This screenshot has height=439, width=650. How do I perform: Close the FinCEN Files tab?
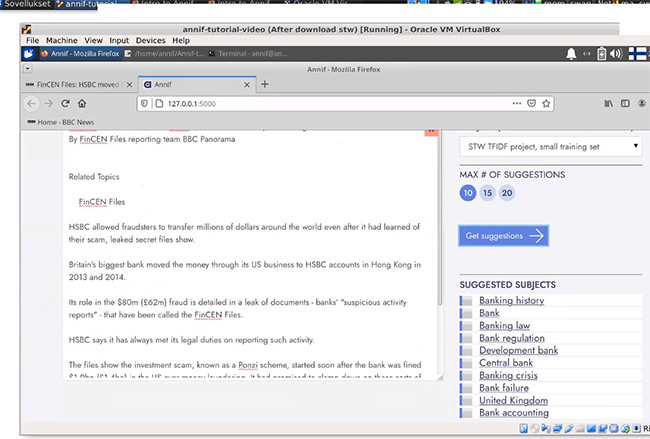point(129,85)
